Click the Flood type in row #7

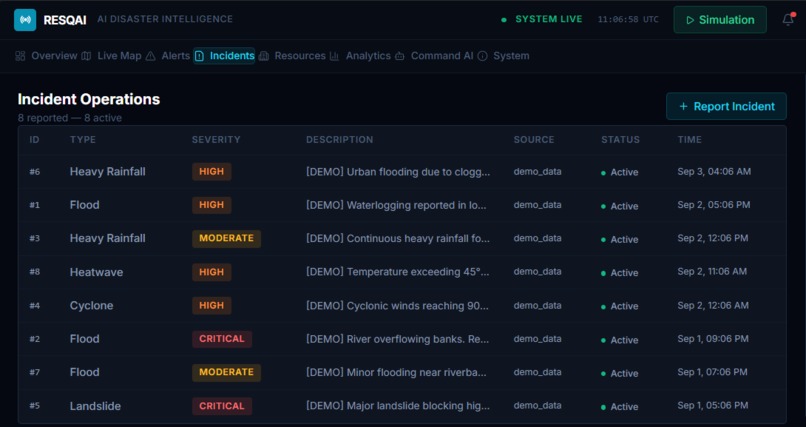[84, 373]
